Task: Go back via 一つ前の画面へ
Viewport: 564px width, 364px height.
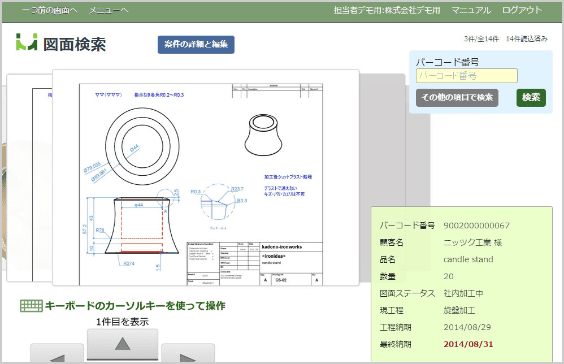Action: click(x=50, y=10)
